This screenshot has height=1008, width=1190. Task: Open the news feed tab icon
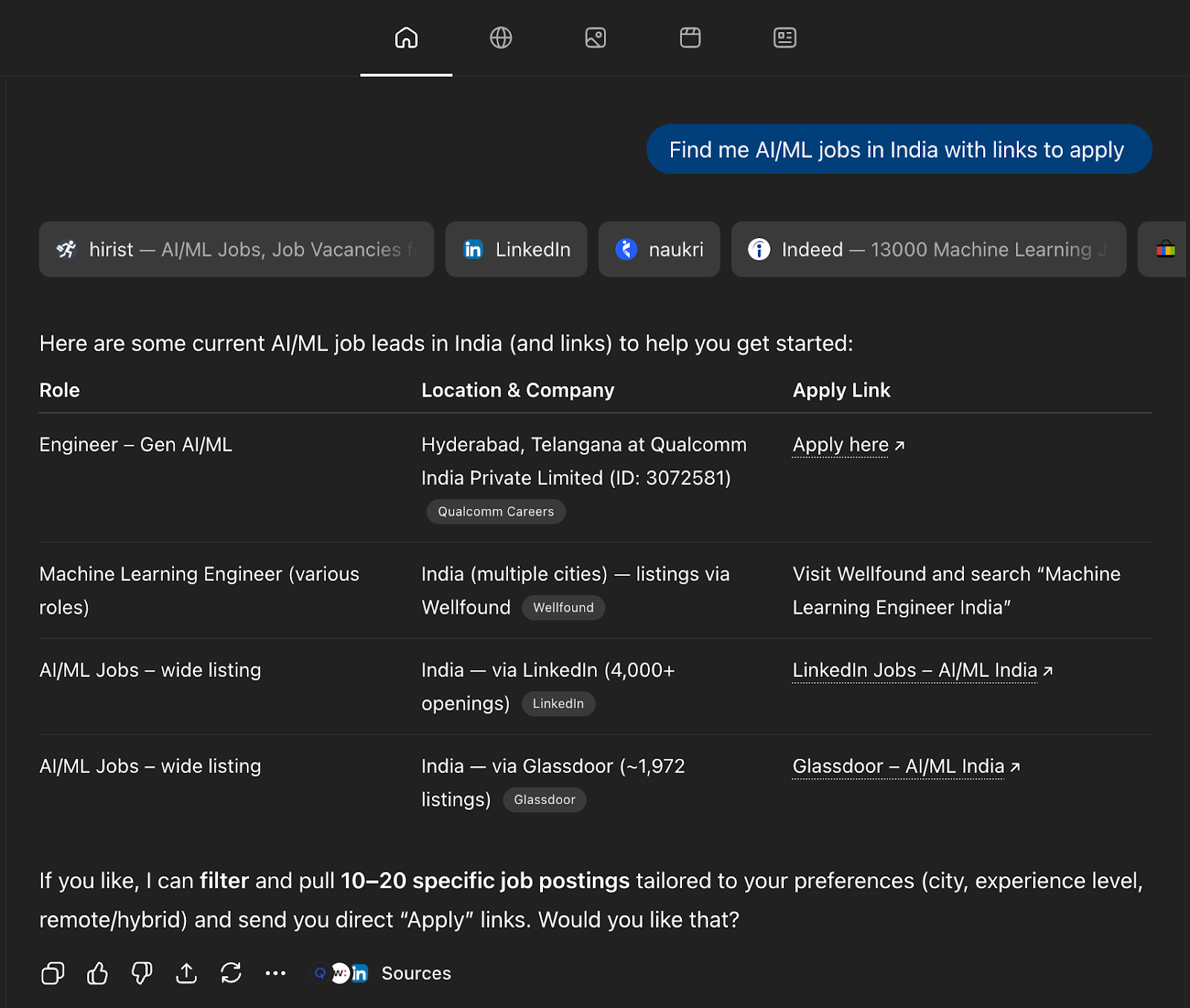[x=785, y=37]
